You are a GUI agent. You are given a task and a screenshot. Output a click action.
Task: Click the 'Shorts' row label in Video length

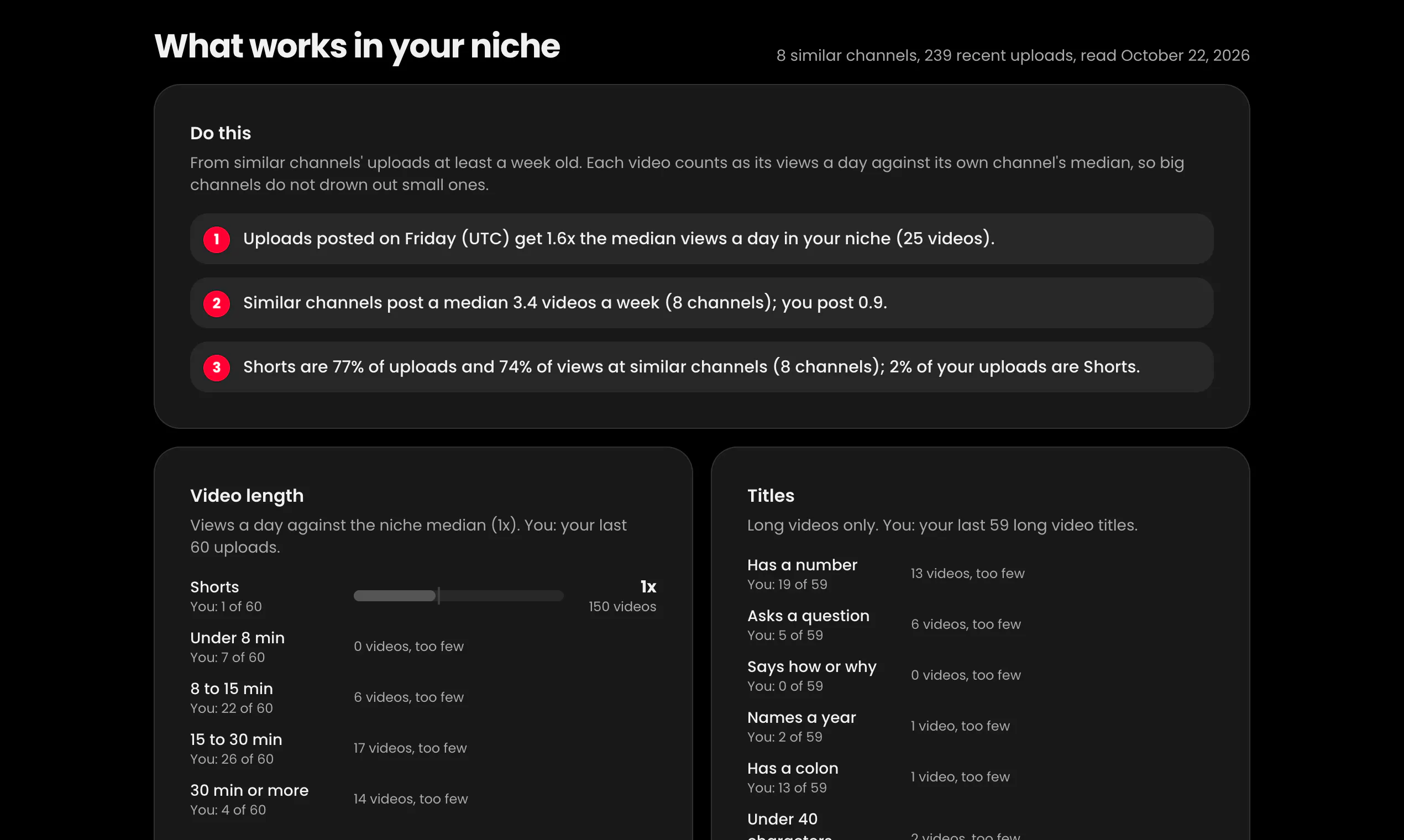click(214, 587)
